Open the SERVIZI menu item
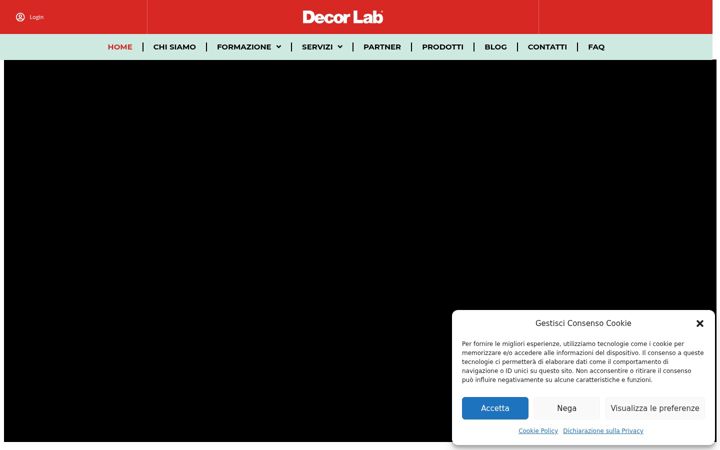 [317, 47]
